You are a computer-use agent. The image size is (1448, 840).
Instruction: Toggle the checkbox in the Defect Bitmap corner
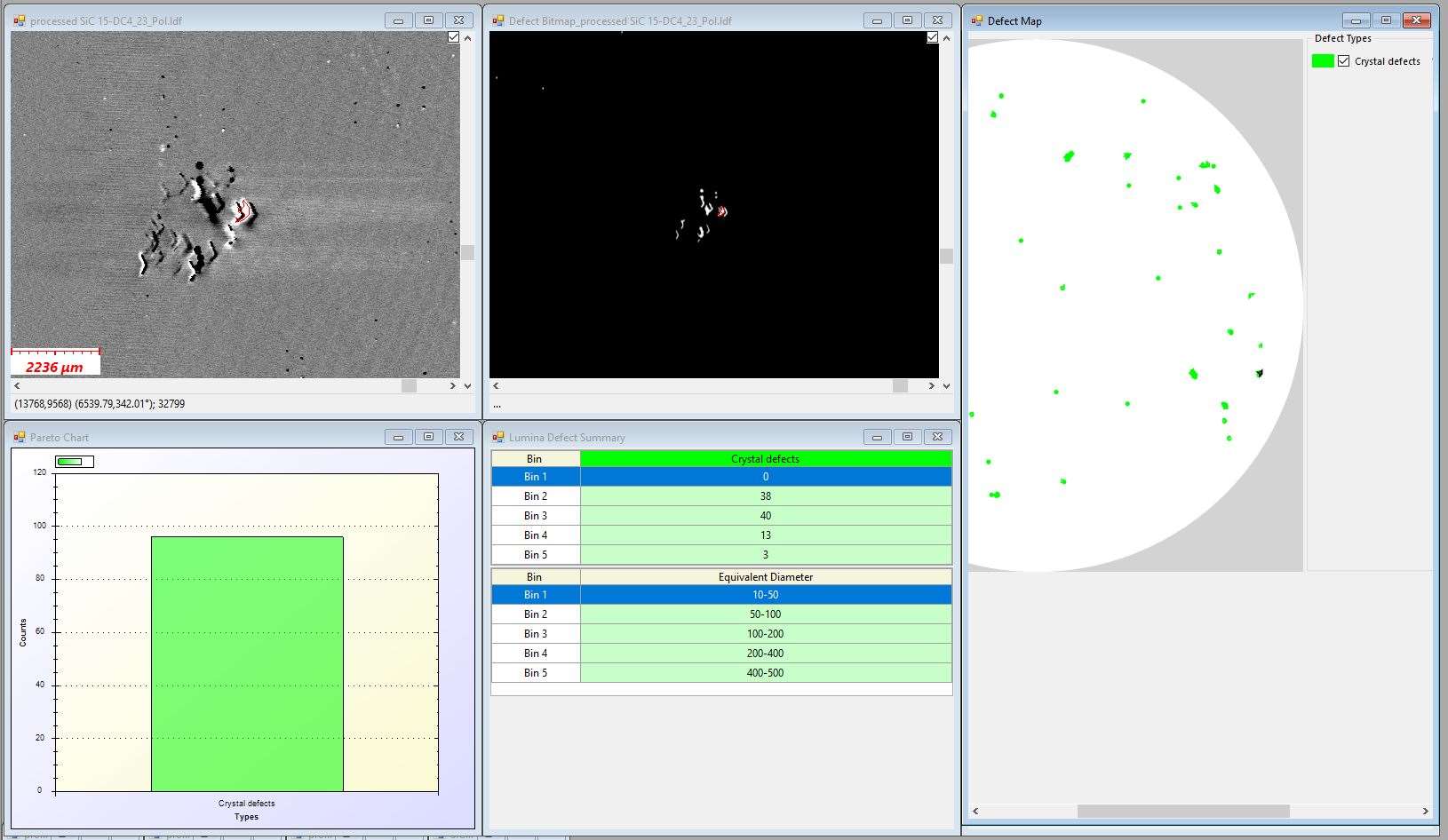click(932, 37)
